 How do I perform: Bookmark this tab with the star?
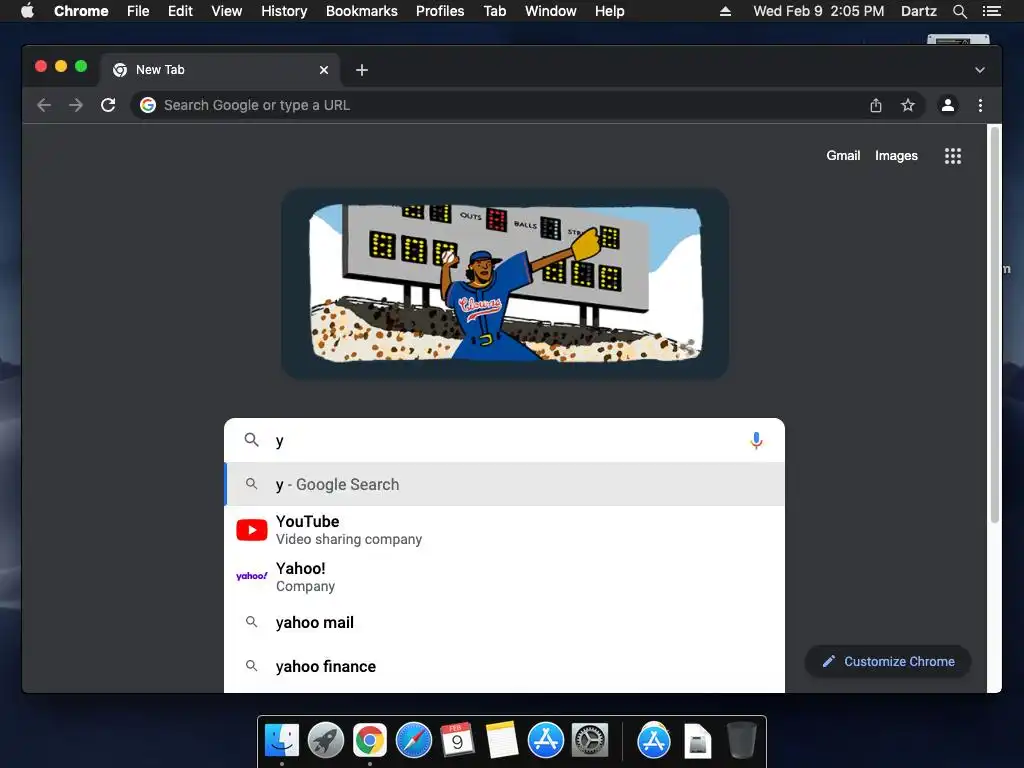908,105
